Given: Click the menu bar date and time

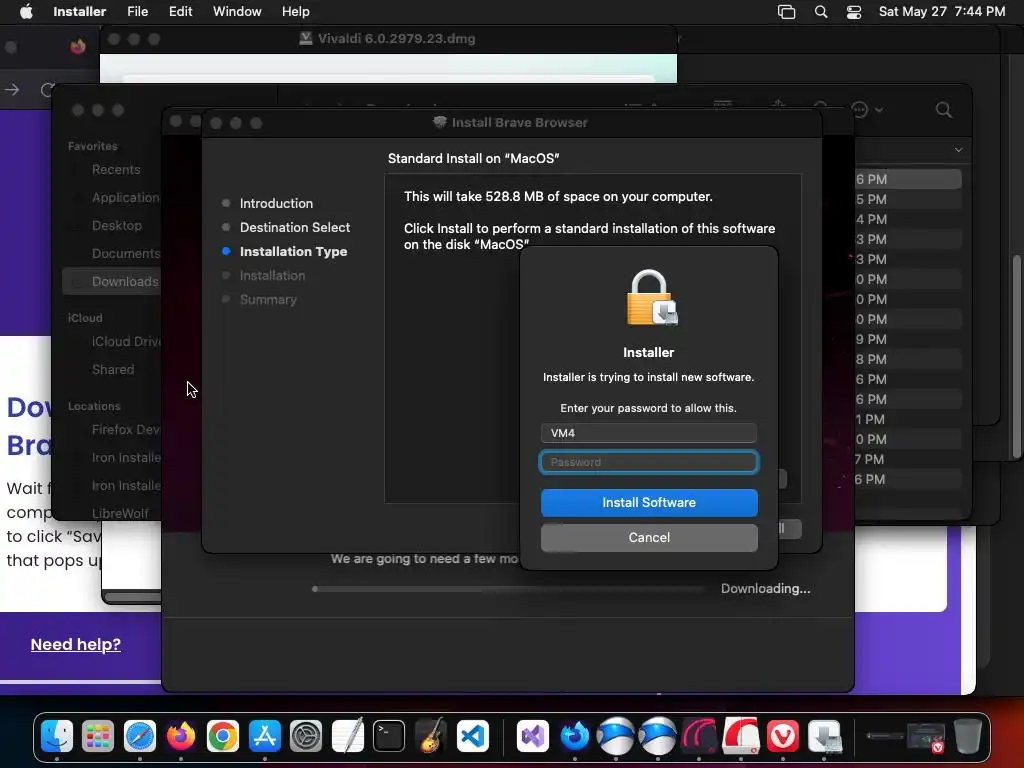Looking at the screenshot, I should click(942, 12).
